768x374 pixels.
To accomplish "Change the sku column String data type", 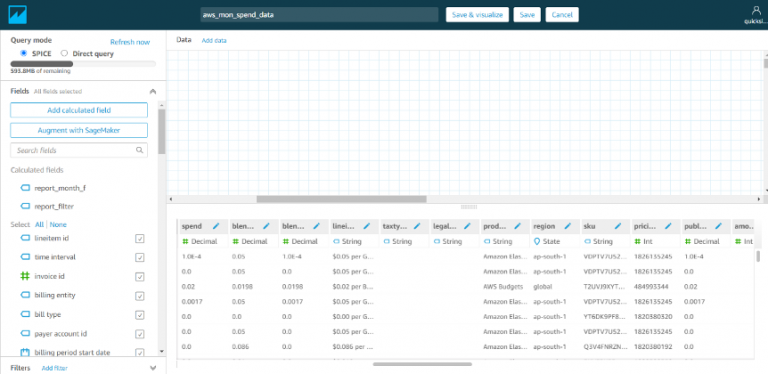I will click(x=598, y=241).
